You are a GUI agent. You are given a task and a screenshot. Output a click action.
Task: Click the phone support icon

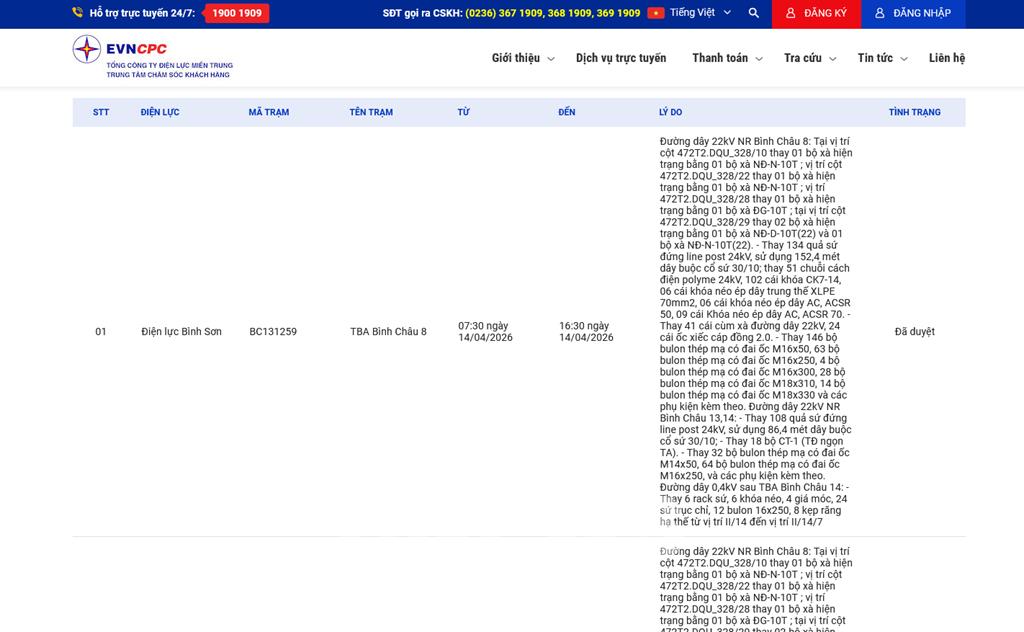[x=78, y=13]
